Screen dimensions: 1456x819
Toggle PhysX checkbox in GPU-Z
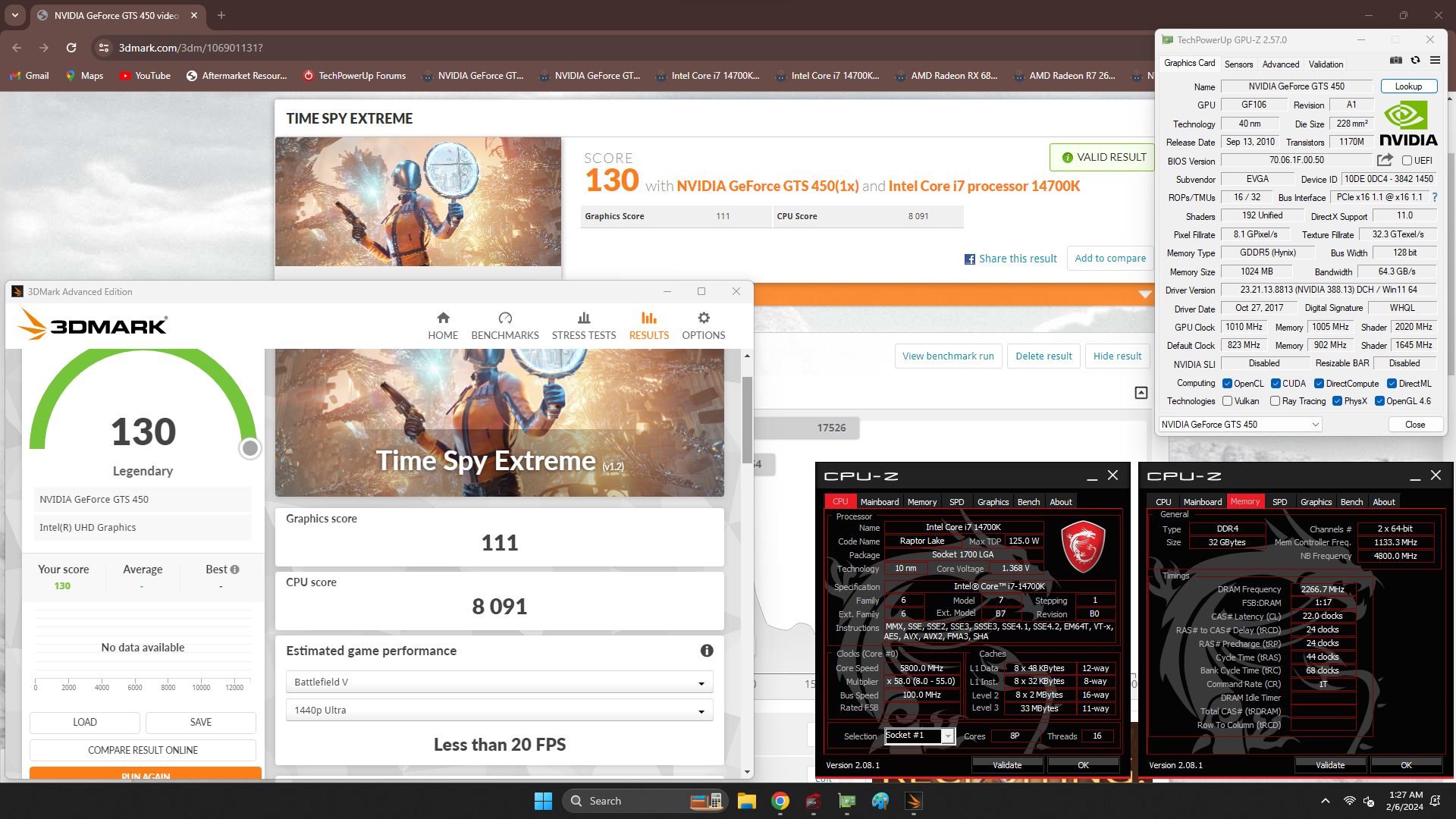pos(1337,401)
